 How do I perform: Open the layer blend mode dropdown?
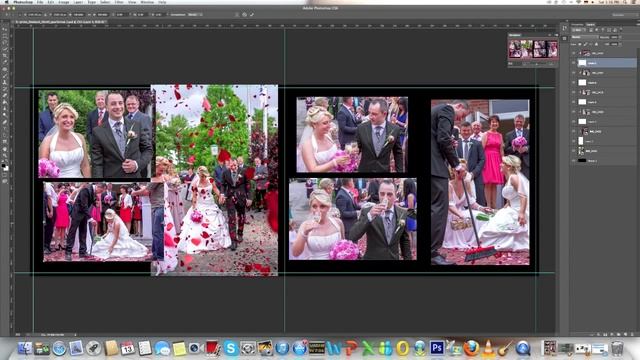(585, 37)
